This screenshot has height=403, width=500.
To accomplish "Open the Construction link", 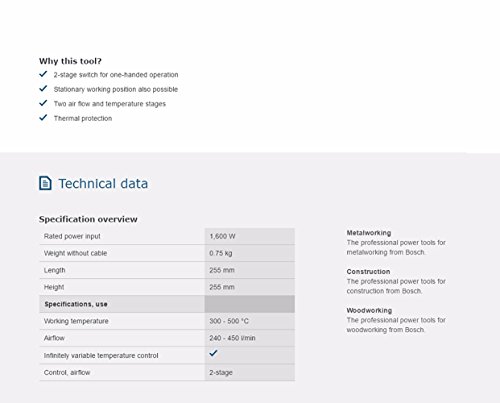I will point(368,271).
